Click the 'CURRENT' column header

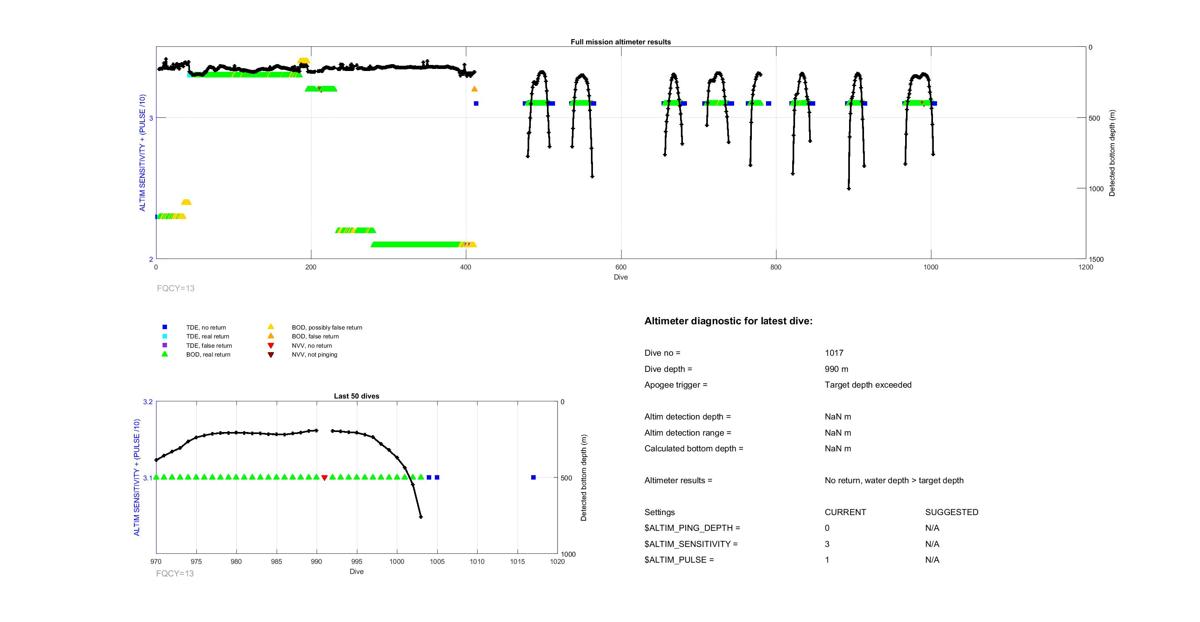tap(845, 513)
